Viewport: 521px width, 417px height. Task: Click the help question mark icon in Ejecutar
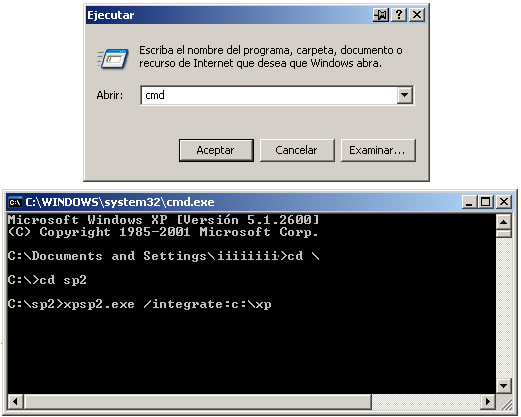click(x=399, y=15)
